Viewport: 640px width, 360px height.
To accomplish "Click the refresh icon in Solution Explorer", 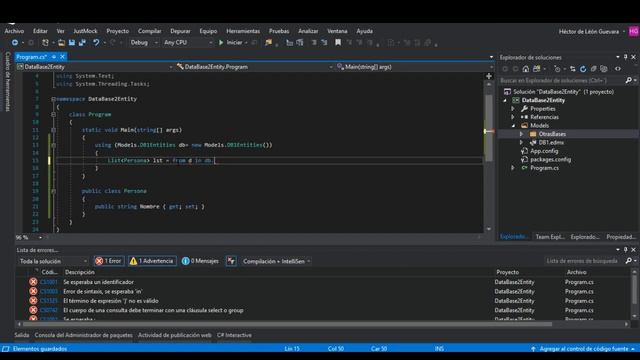I will (583, 69).
